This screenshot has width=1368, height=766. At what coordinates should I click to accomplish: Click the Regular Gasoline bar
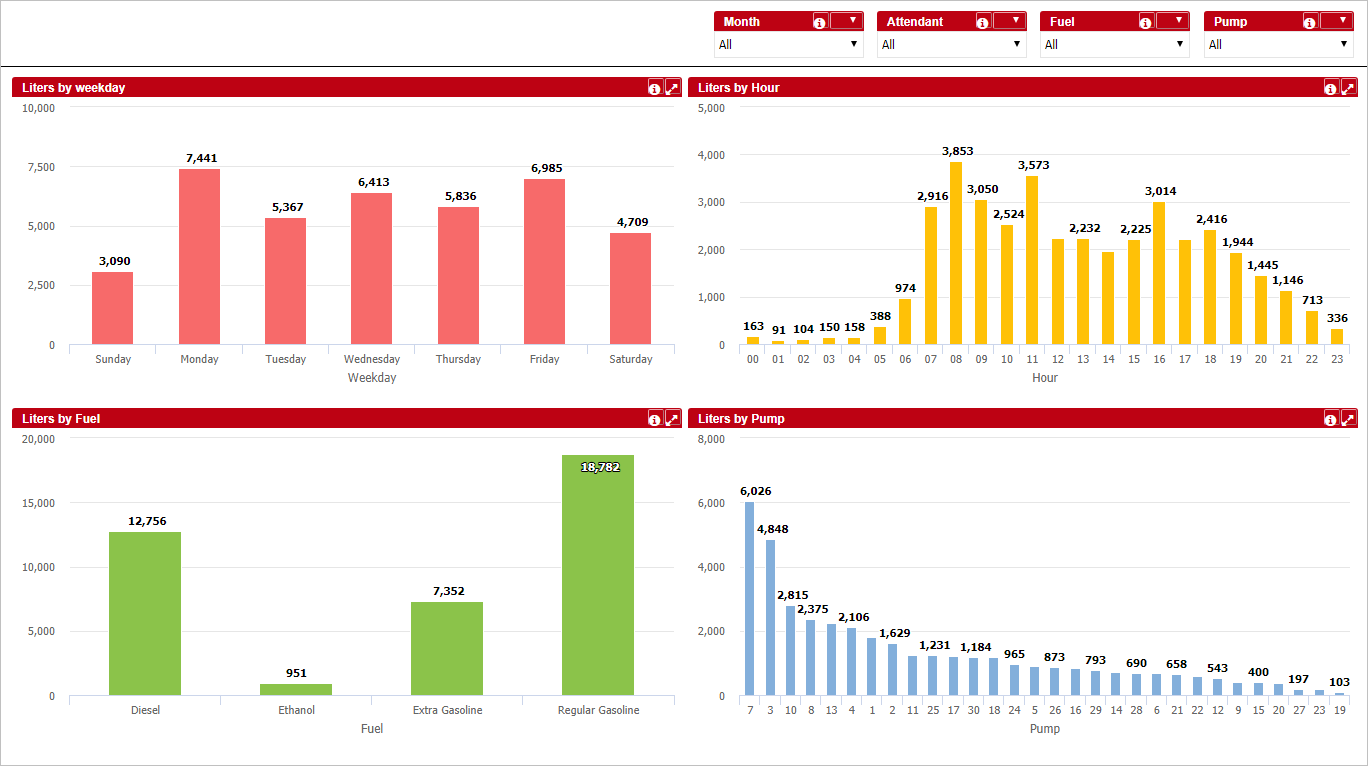(598, 575)
